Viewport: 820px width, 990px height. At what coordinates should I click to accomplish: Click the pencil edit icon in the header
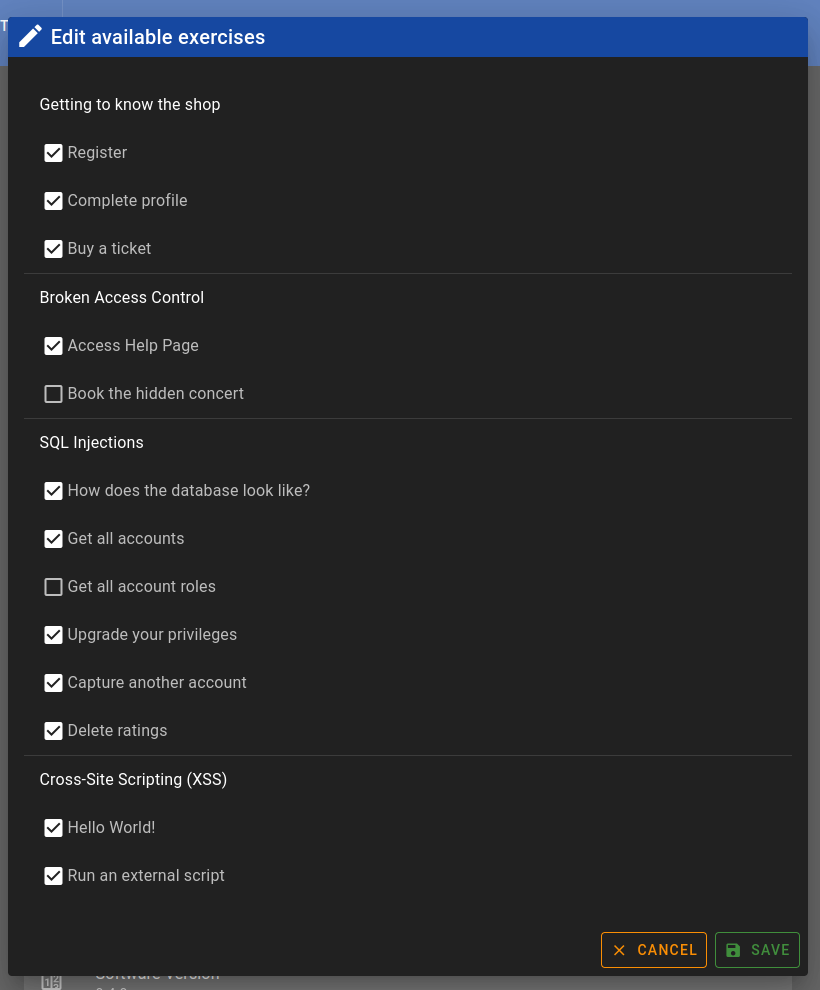(x=31, y=37)
